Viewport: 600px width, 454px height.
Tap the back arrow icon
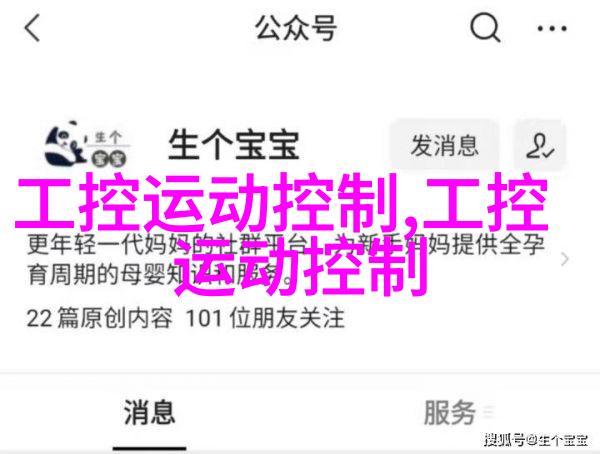[32, 28]
